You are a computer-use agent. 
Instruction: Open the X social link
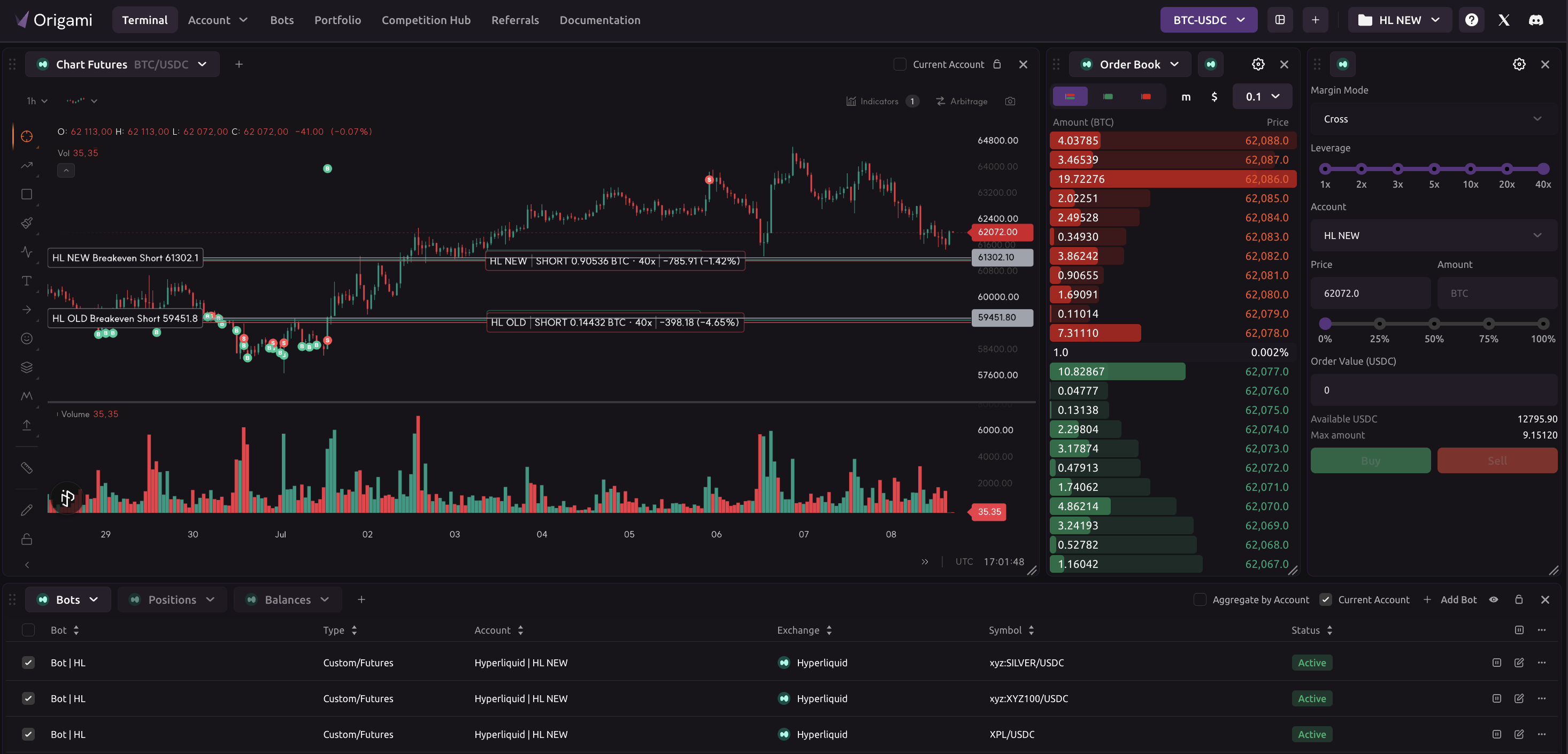pyautogui.click(x=1504, y=20)
